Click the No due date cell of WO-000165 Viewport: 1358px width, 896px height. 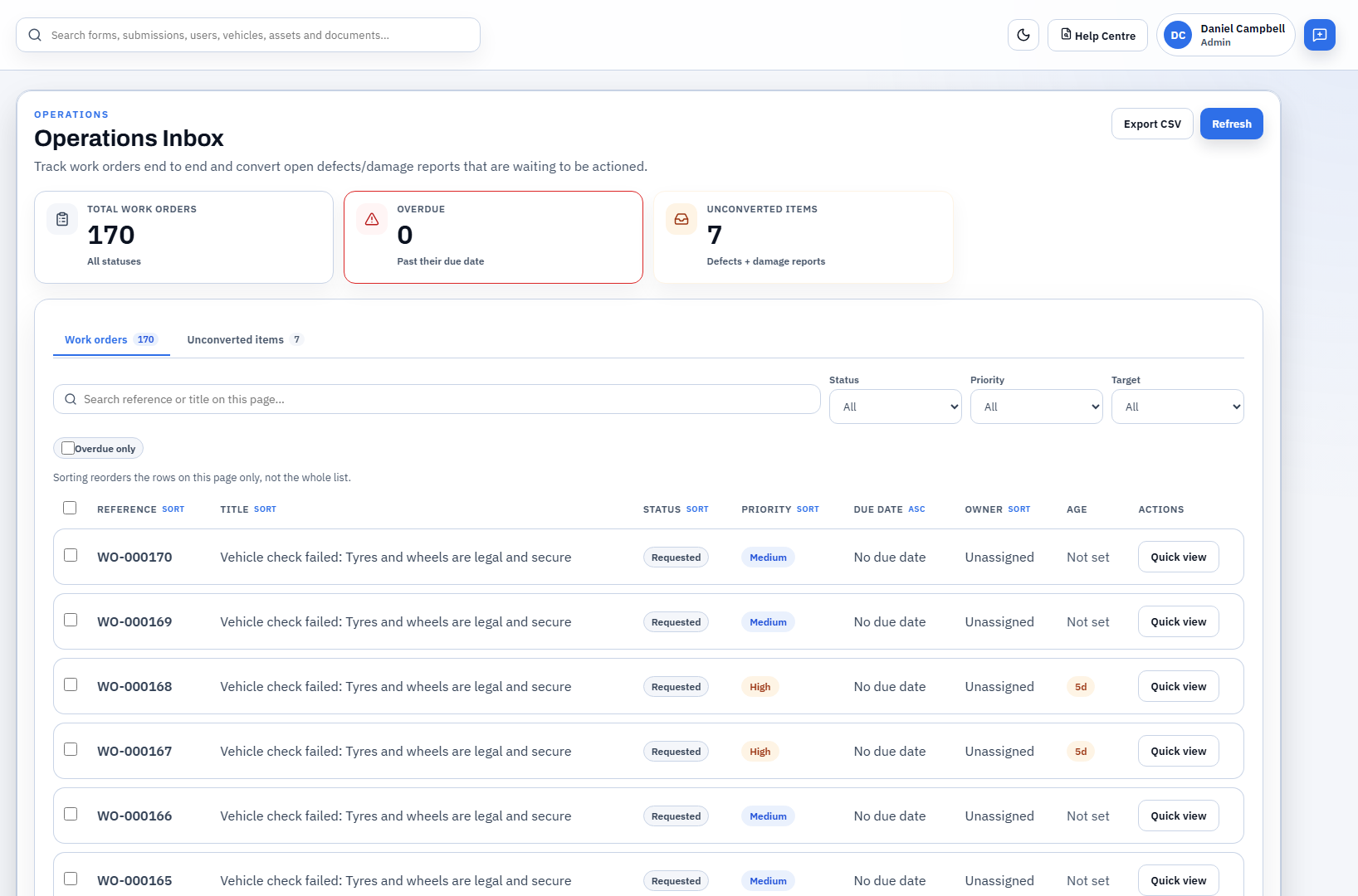point(890,880)
